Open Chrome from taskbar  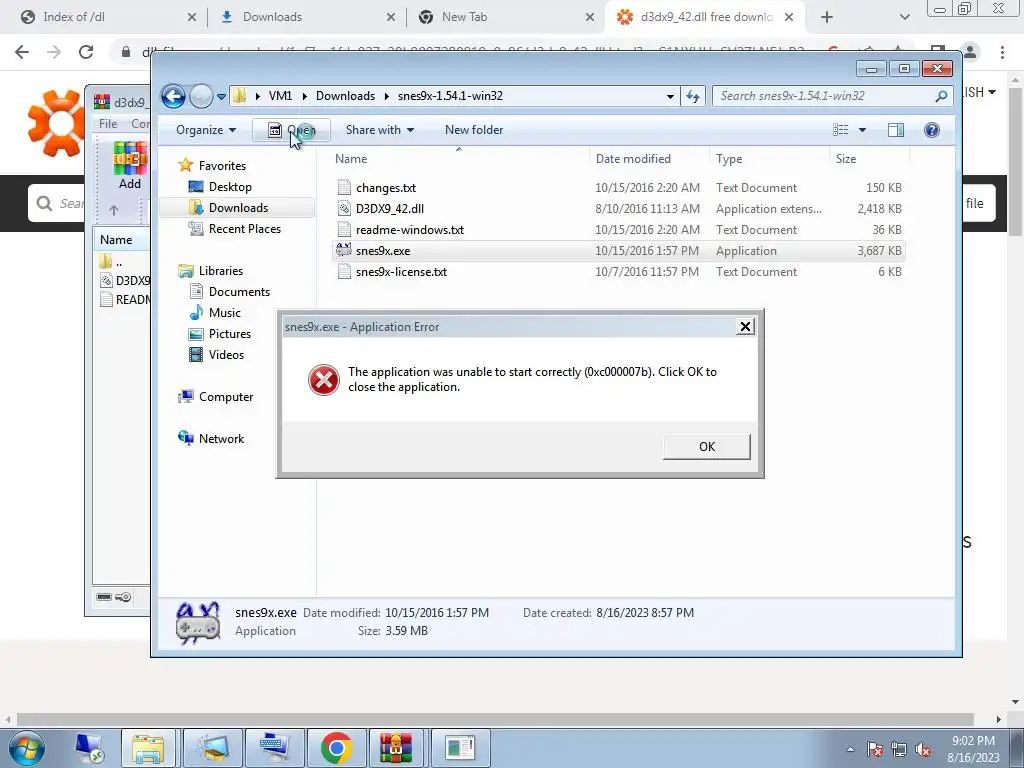click(336, 748)
